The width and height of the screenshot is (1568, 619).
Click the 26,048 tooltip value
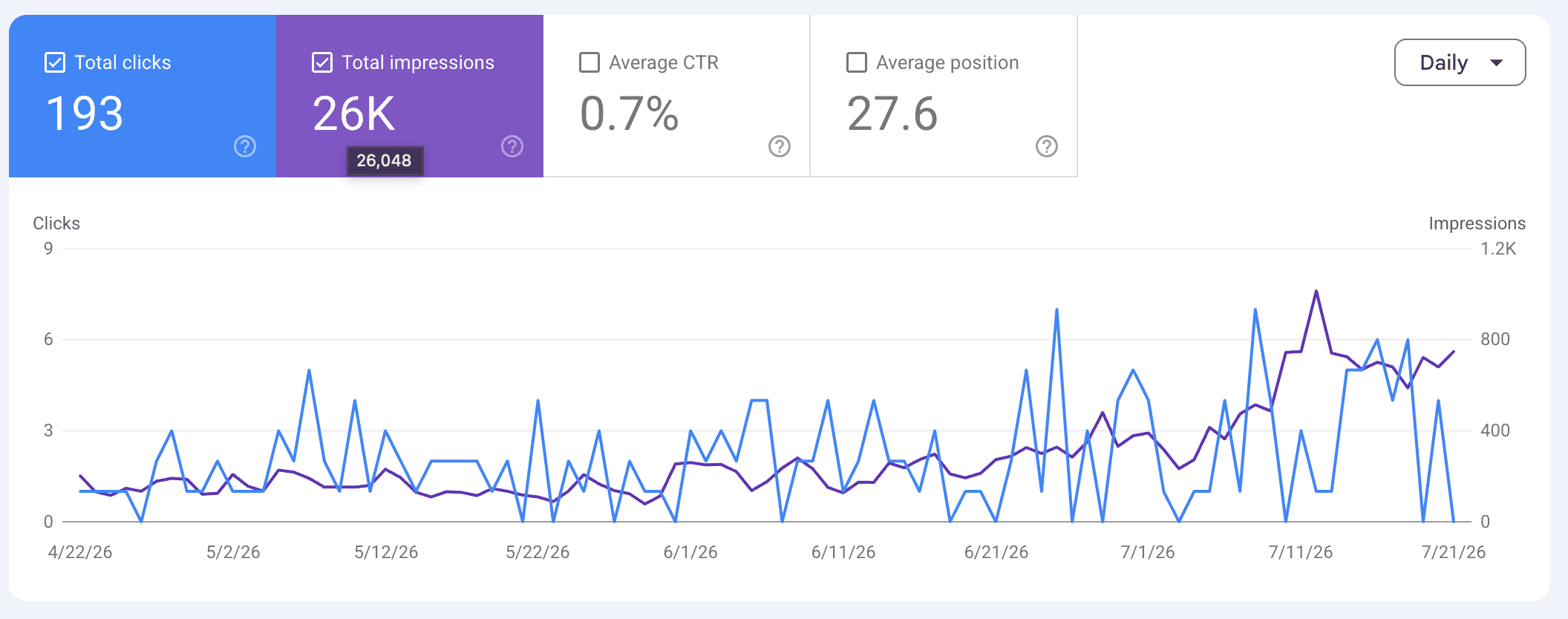pos(384,160)
